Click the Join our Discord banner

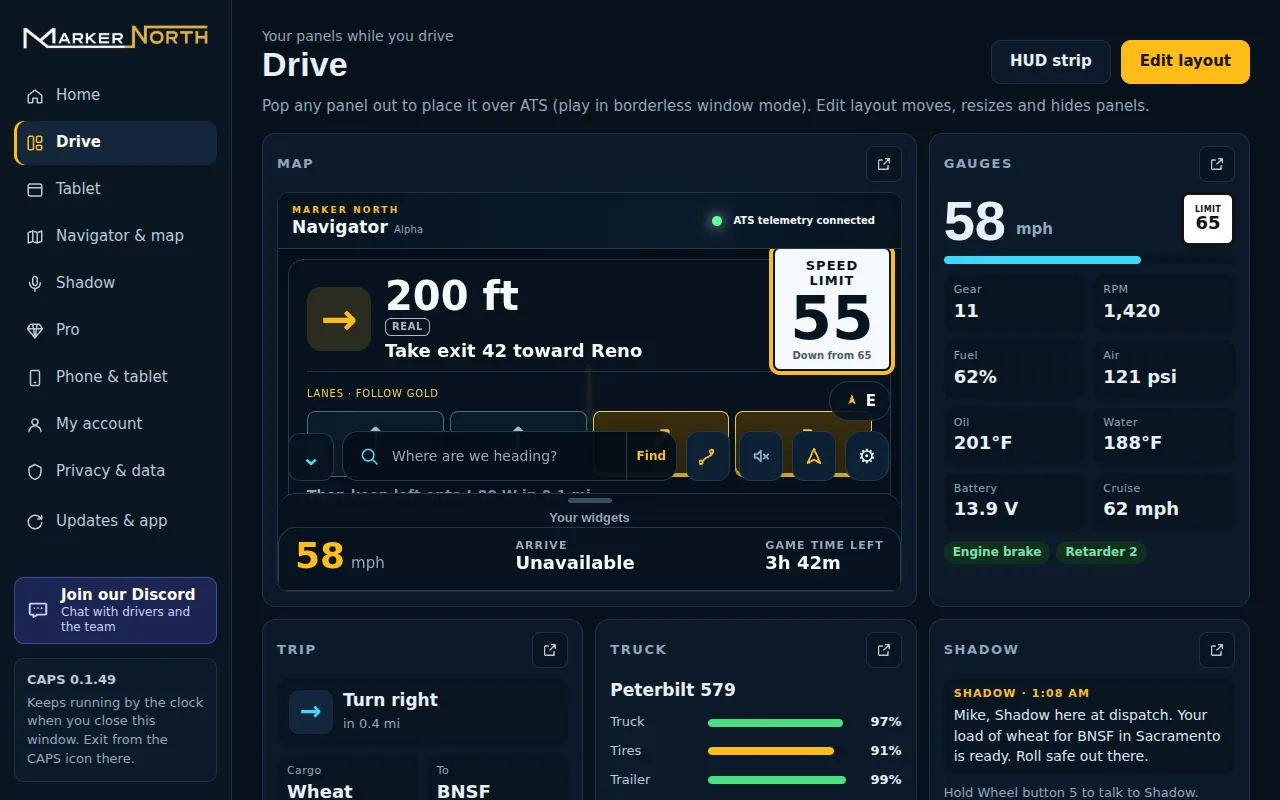tap(115, 610)
